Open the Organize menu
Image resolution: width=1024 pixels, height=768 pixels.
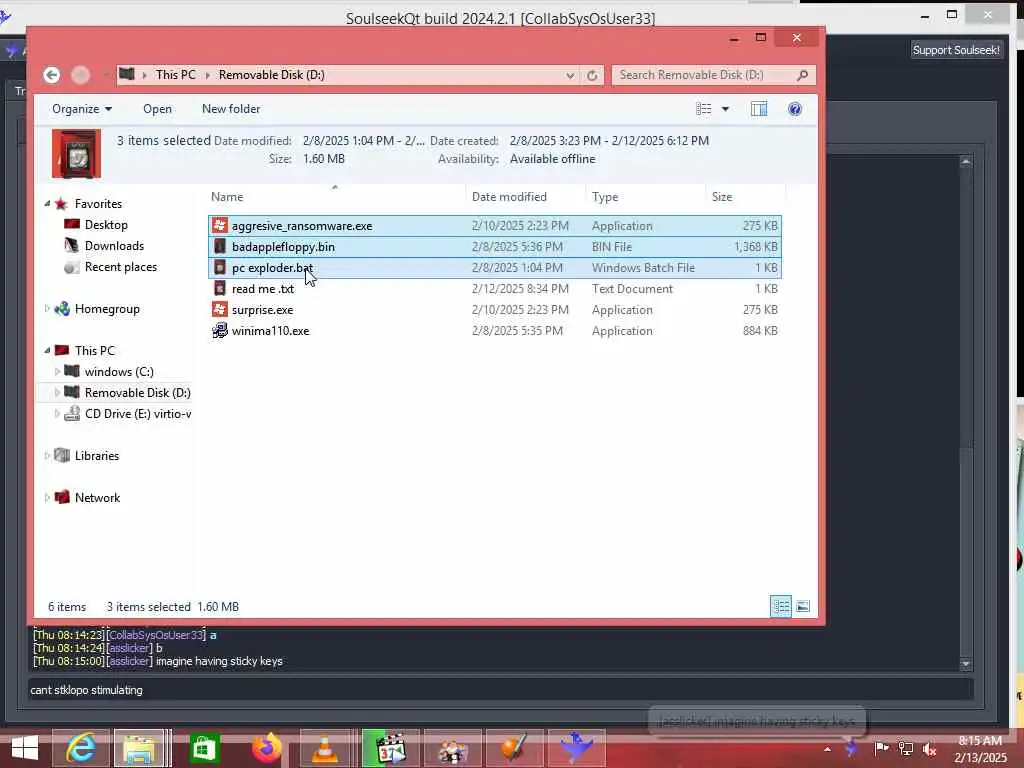(82, 109)
